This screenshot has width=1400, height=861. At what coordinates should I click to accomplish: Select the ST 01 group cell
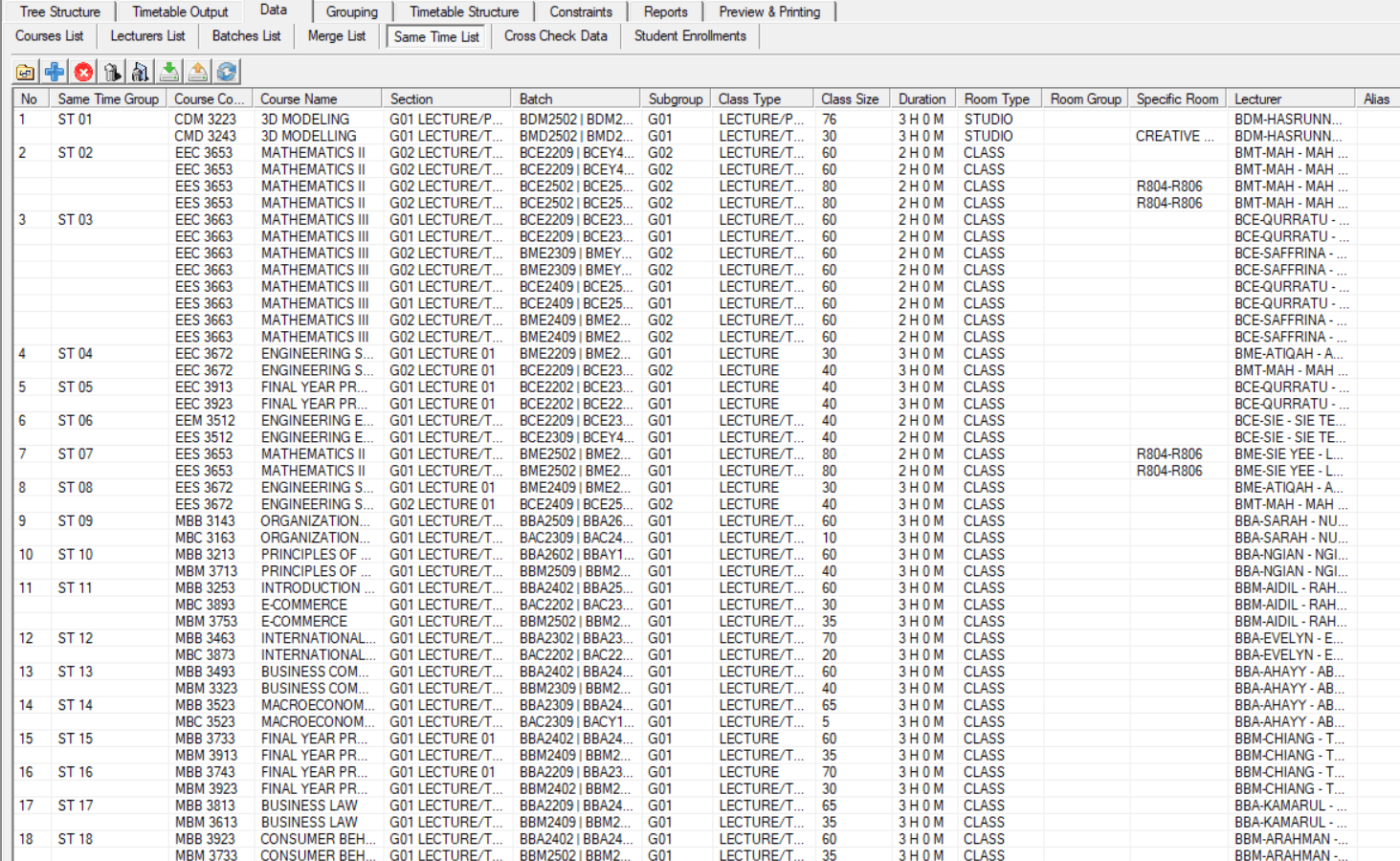tap(75, 120)
